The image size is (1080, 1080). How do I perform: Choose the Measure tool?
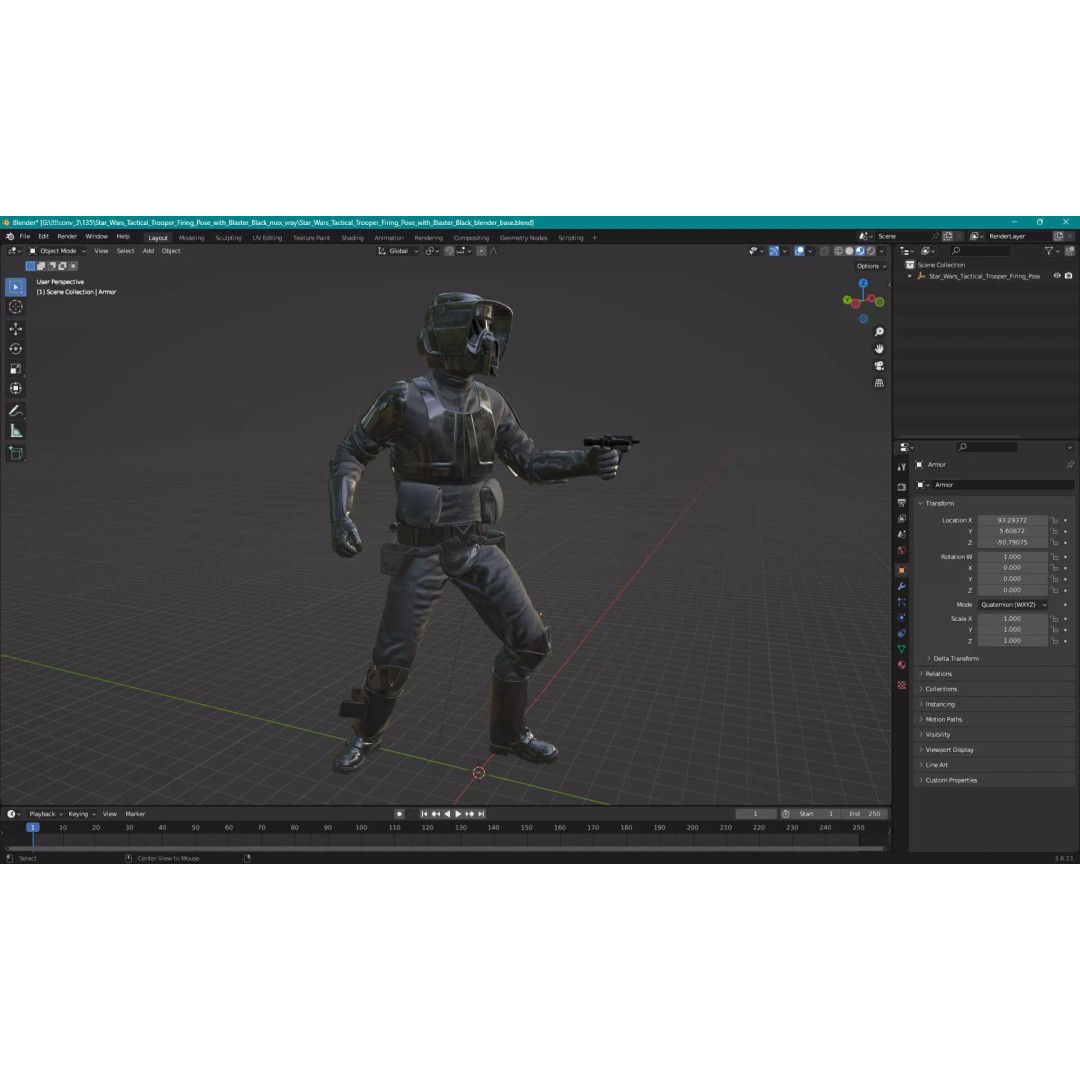pos(16,431)
